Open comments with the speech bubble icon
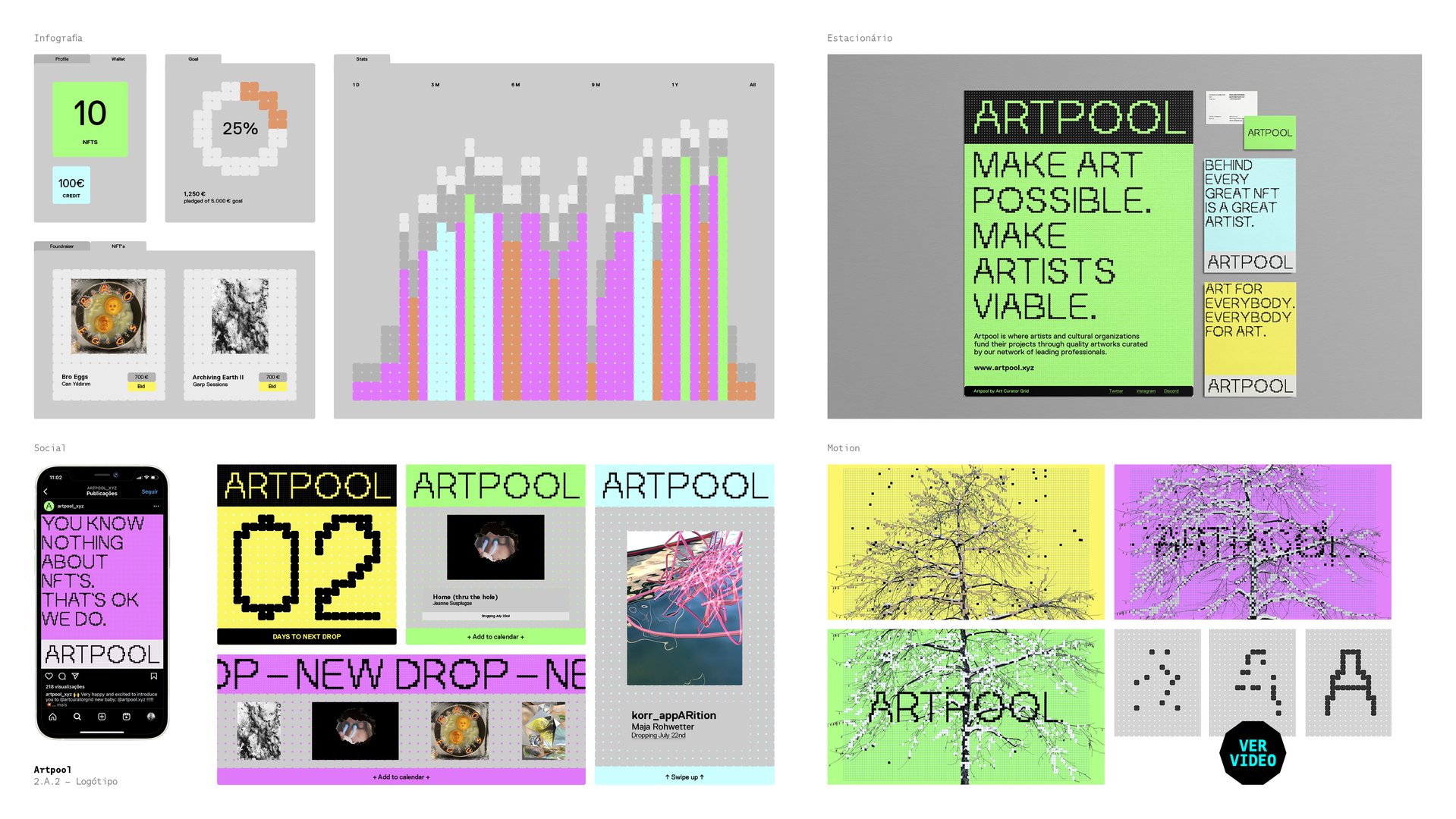Viewport: 1456px width, 819px height. coord(61,675)
